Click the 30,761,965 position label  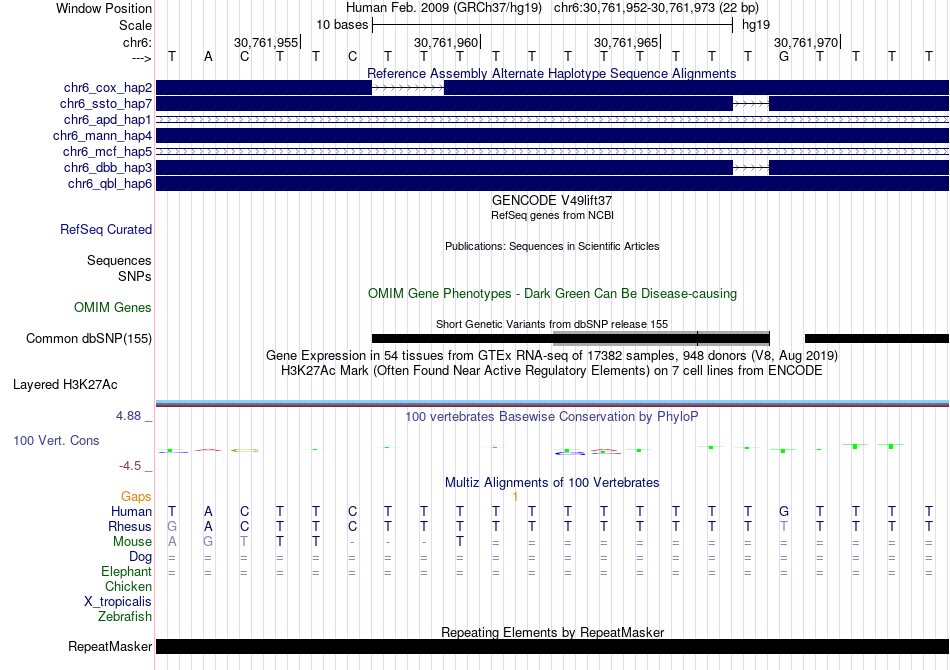(x=626, y=42)
